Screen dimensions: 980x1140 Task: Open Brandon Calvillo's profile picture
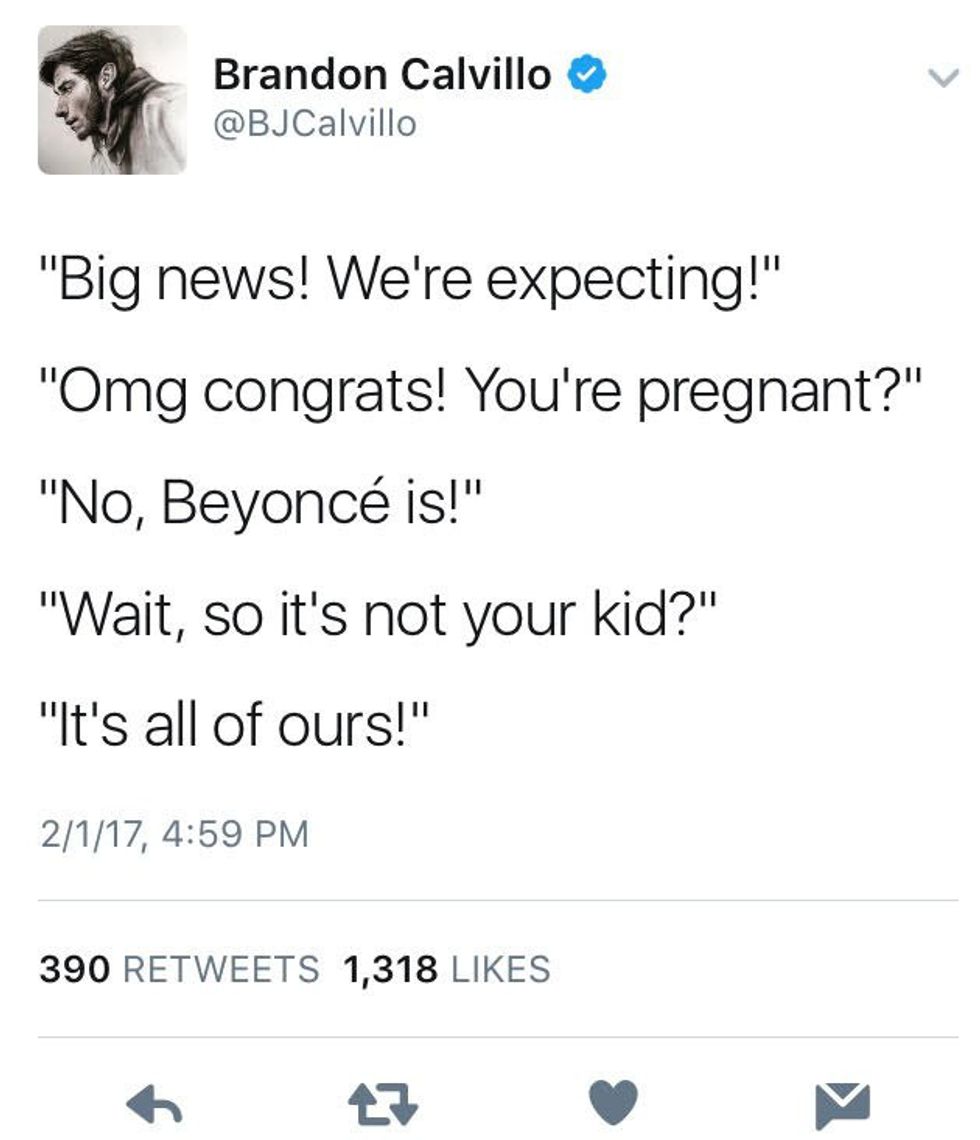click(x=112, y=100)
